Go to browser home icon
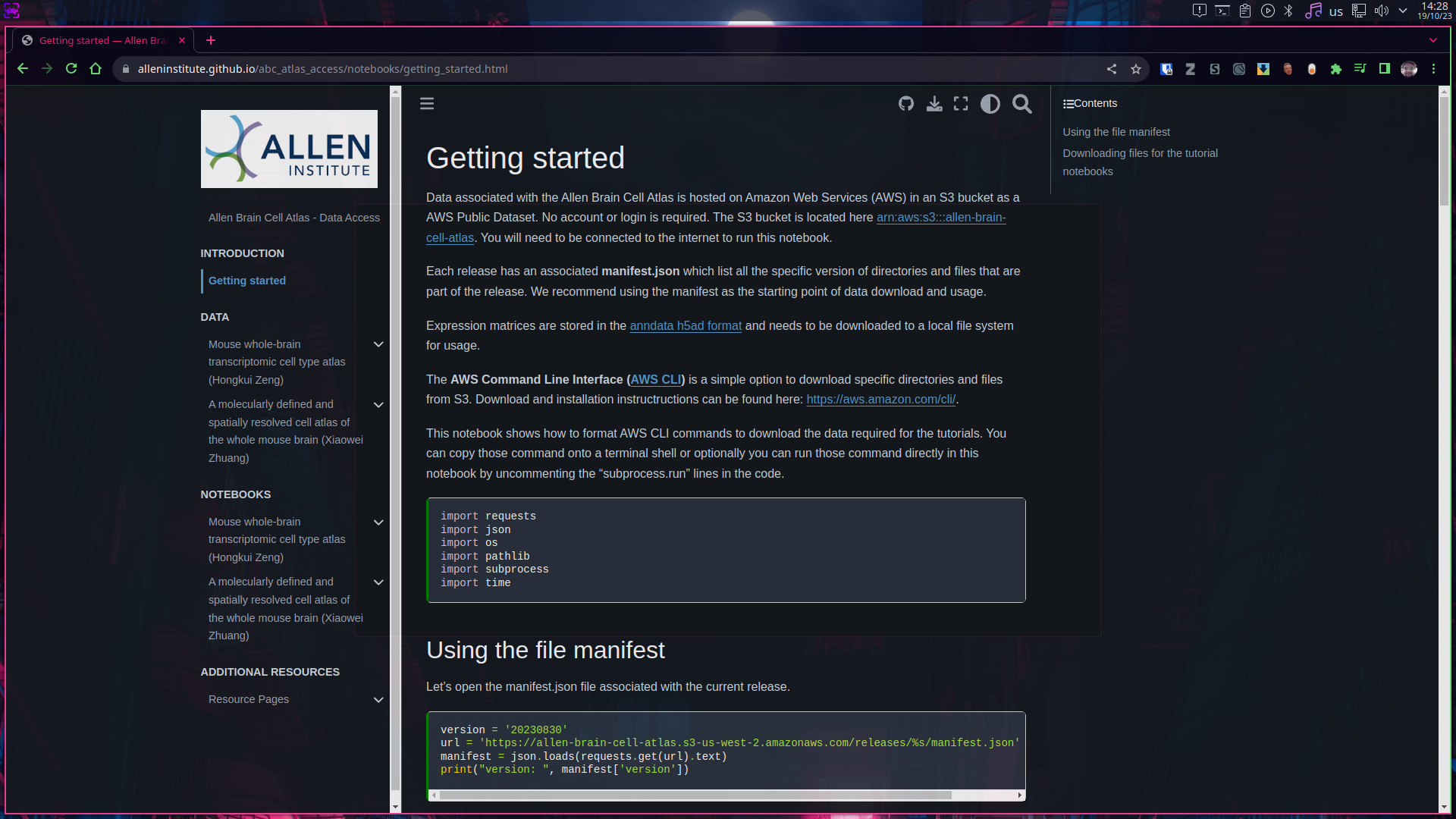The height and width of the screenshot is (819, 1456). tap(96, 69)
